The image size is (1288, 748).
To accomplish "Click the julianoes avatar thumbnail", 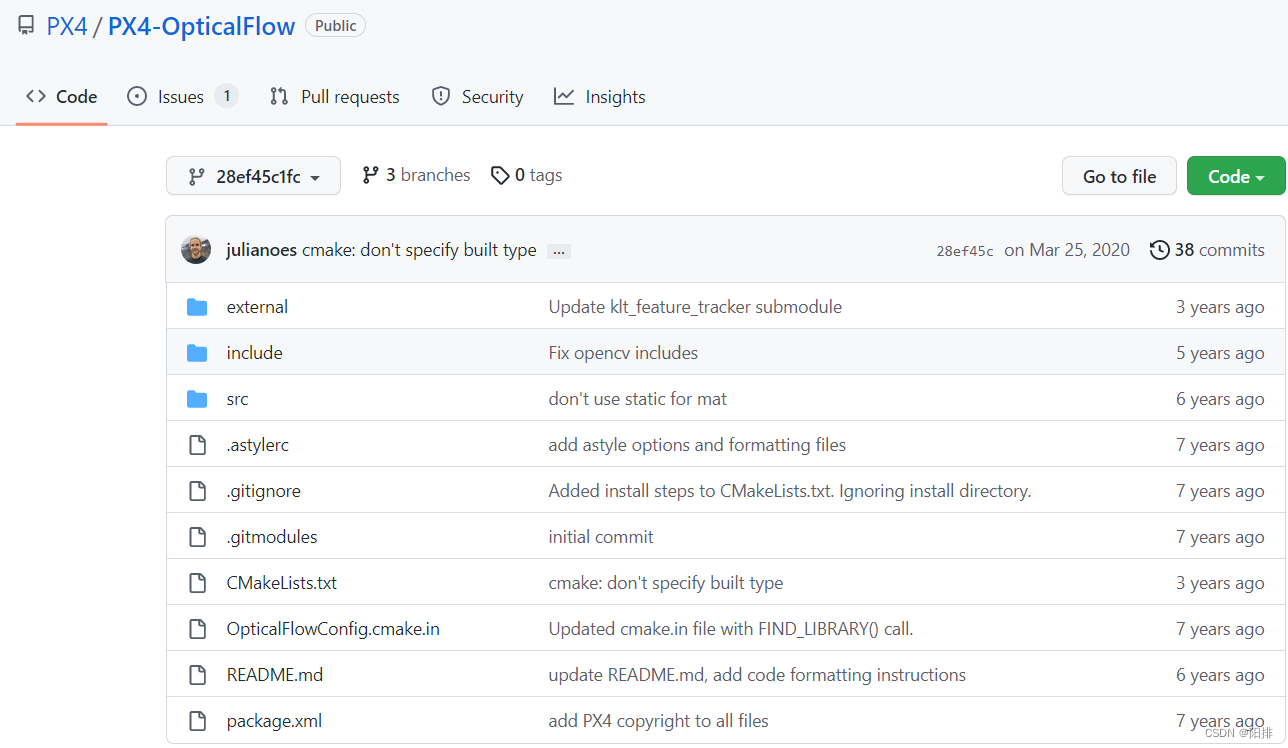I will coord(196,250).
